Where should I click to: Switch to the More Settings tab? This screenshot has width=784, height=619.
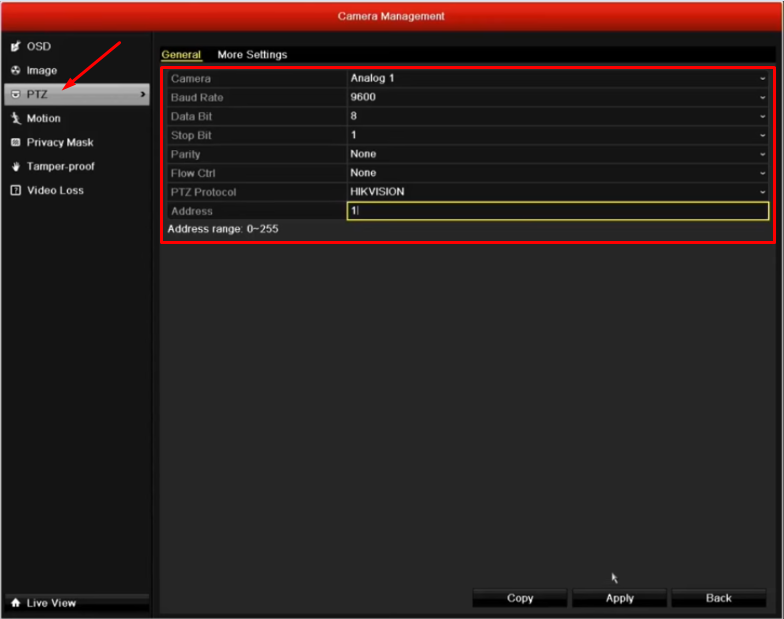[x=252, y=54]
